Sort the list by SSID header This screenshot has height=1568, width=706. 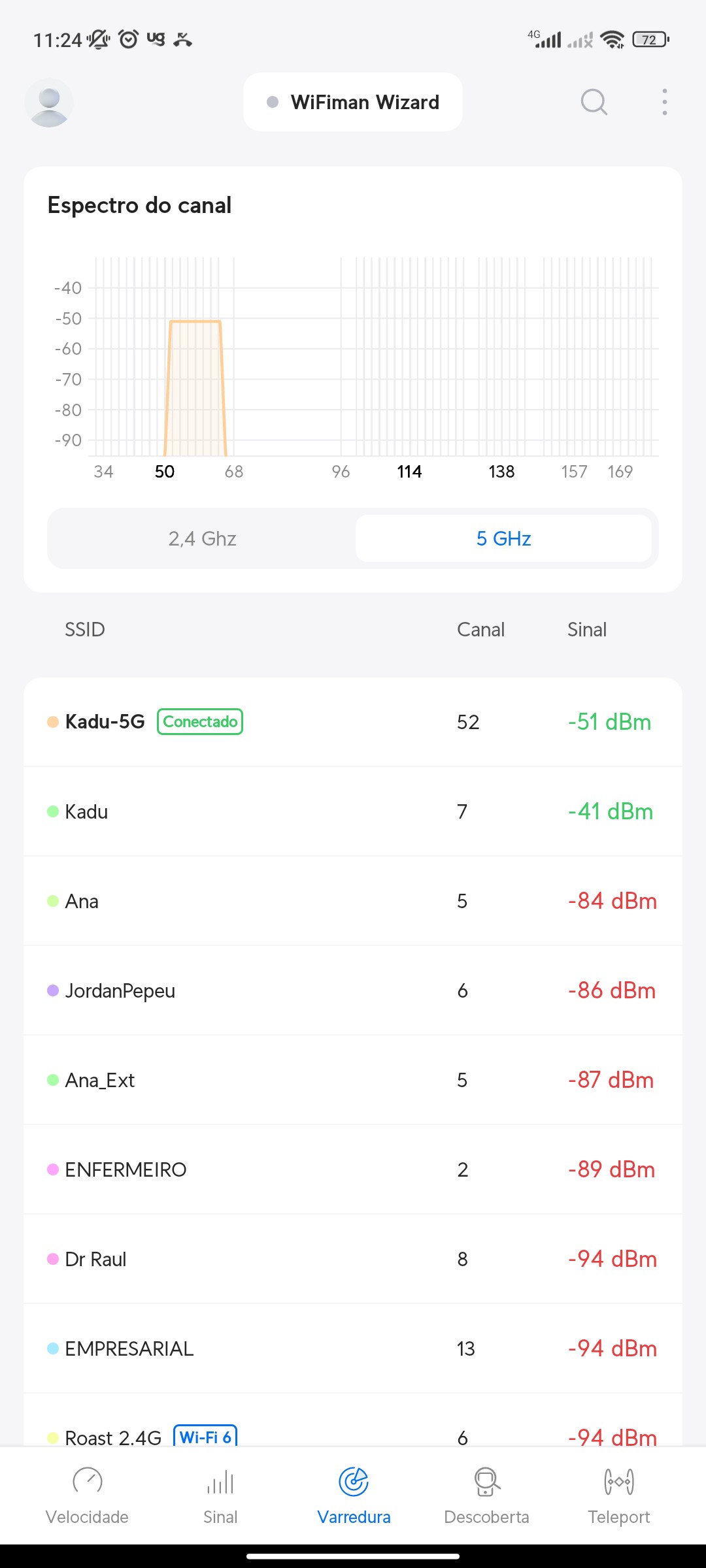pos(85,629)
